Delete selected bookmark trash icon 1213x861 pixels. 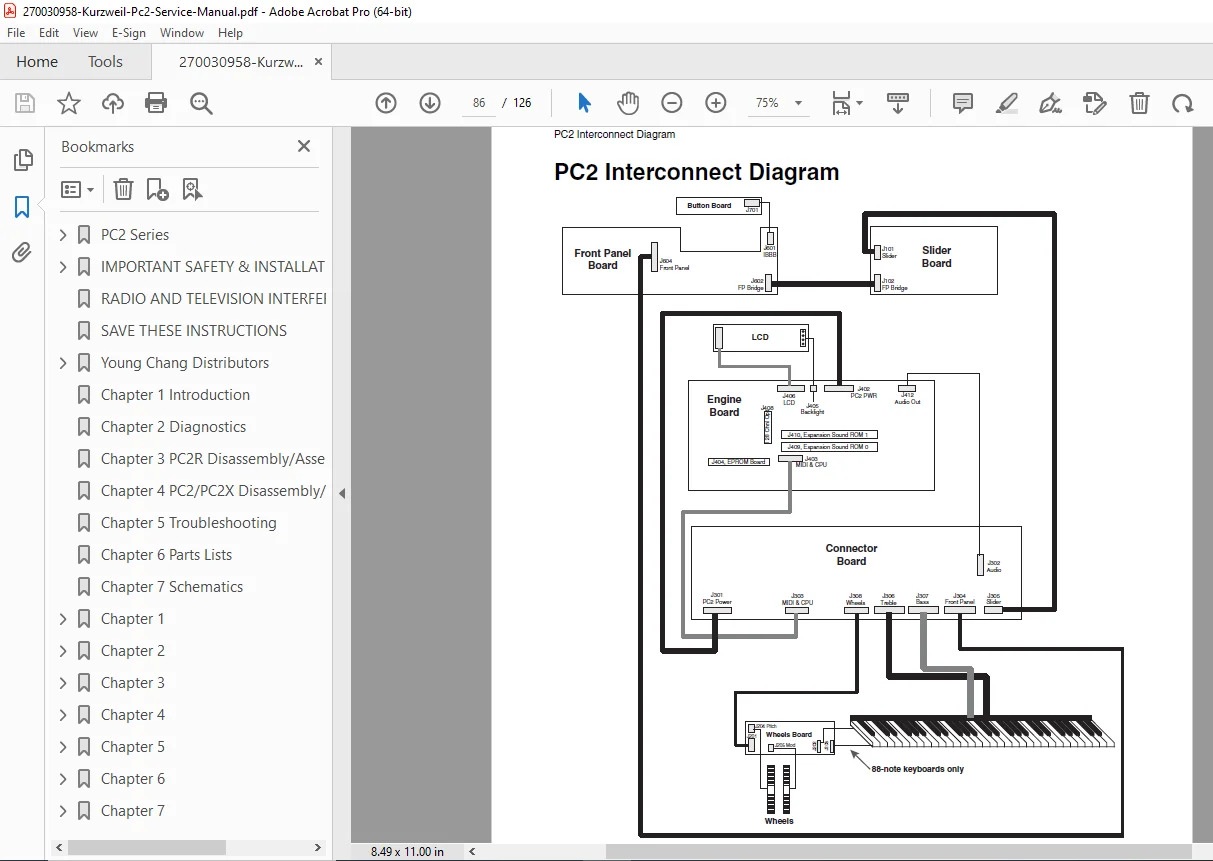(x=123, y=189)
